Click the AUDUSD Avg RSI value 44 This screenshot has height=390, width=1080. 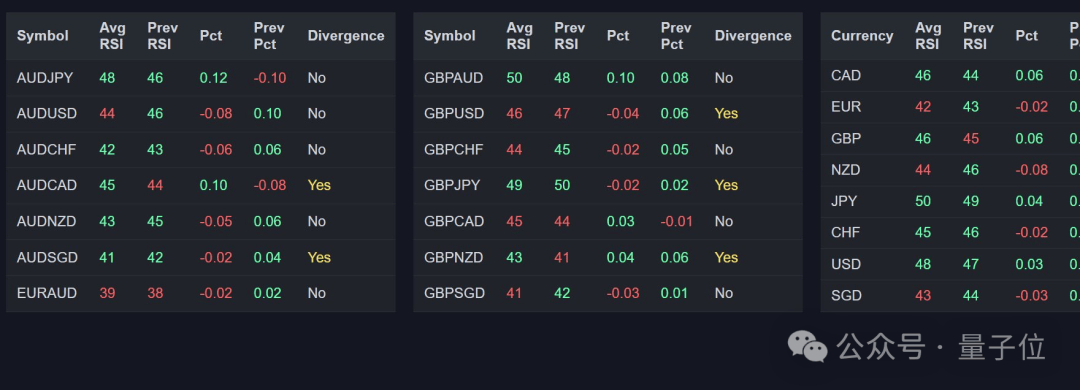[107, 114]
